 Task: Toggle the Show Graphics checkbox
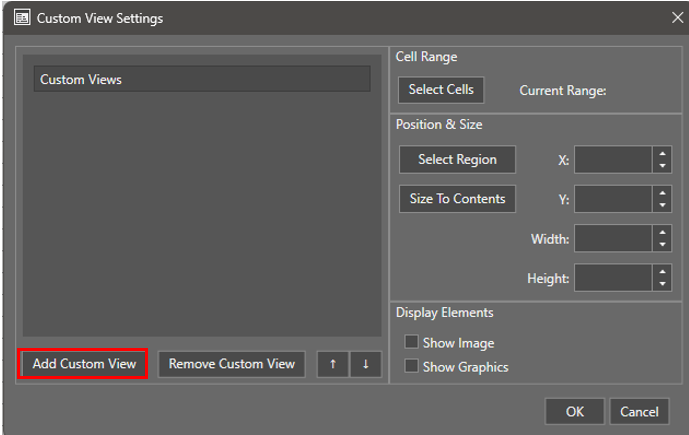point(411,366)
